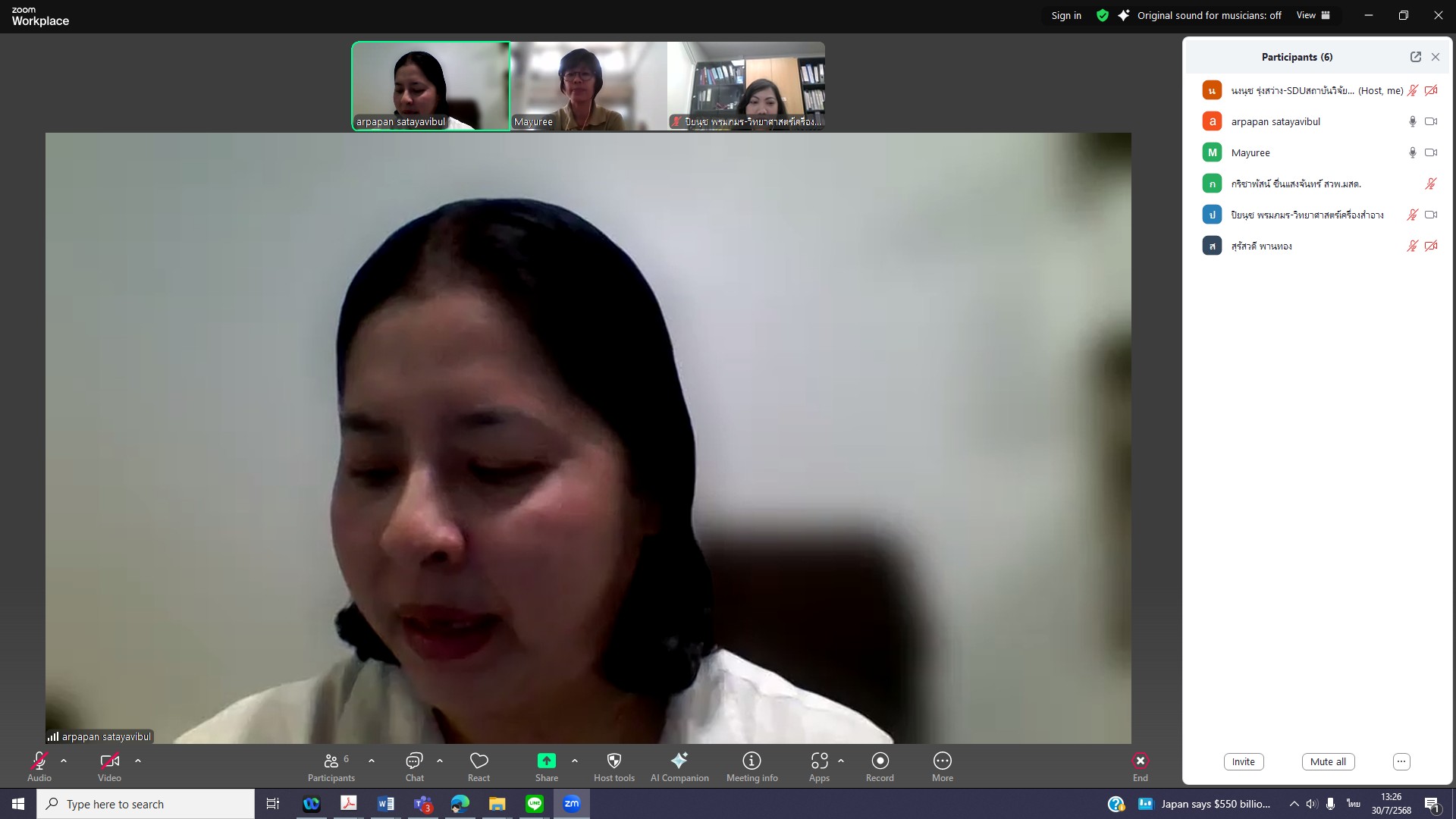Select participant สุรัสวดี พานทอง in list

1319,246
